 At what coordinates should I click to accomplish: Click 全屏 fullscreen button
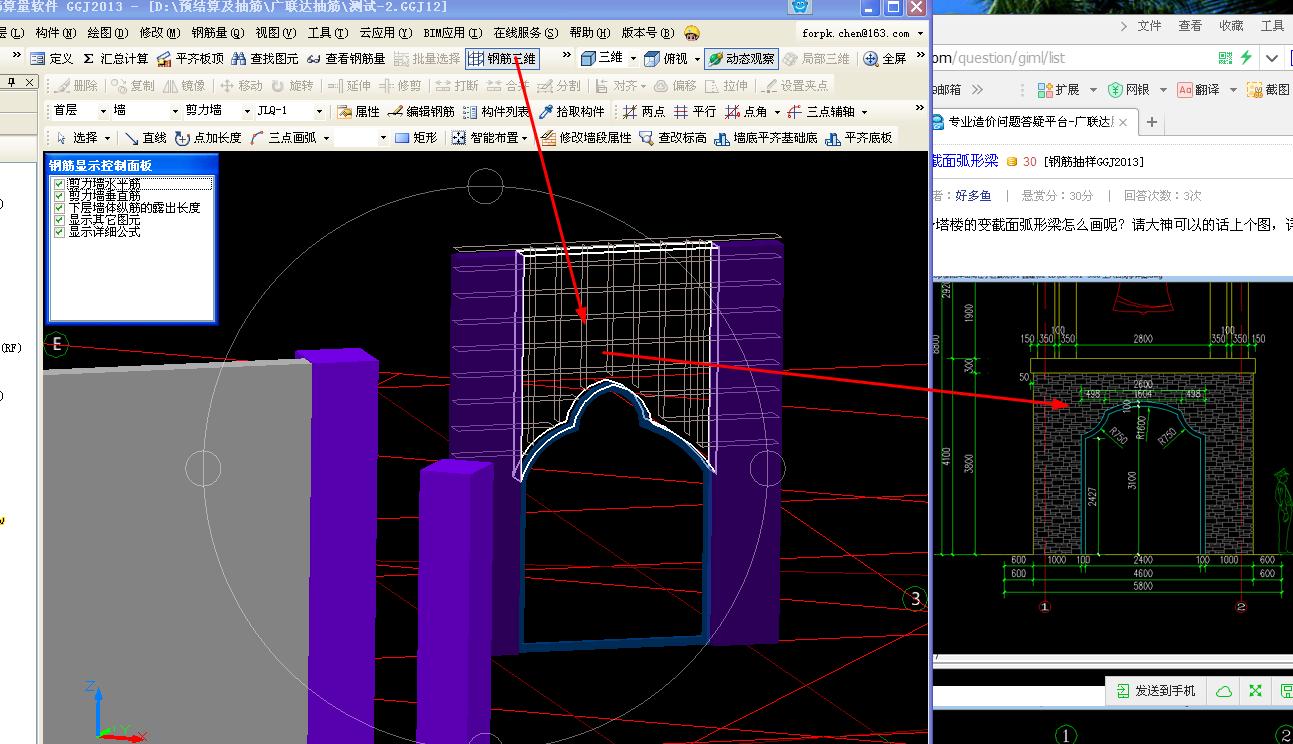[x=885, y=59]
